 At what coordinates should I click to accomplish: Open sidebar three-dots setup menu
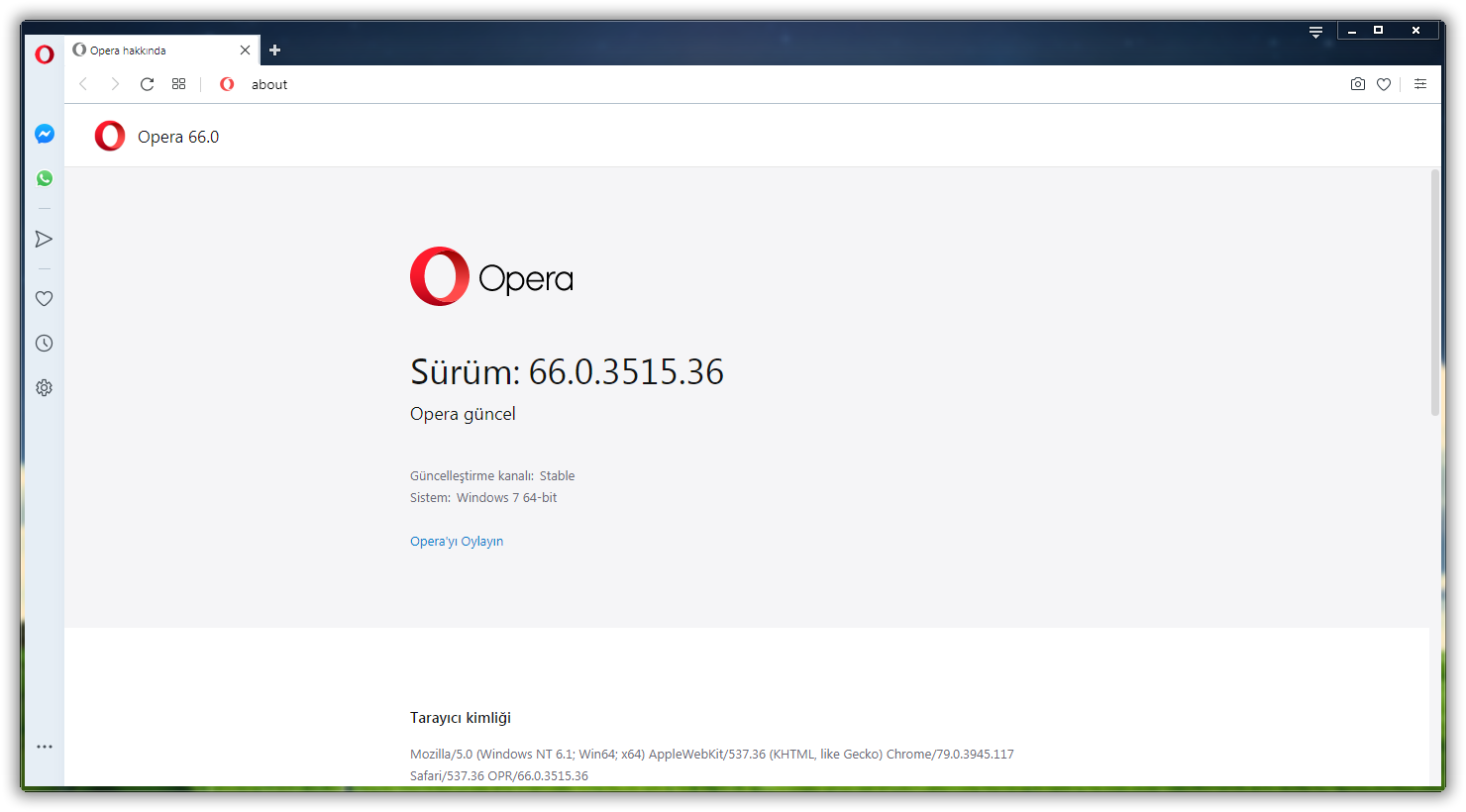coord(45,747)
